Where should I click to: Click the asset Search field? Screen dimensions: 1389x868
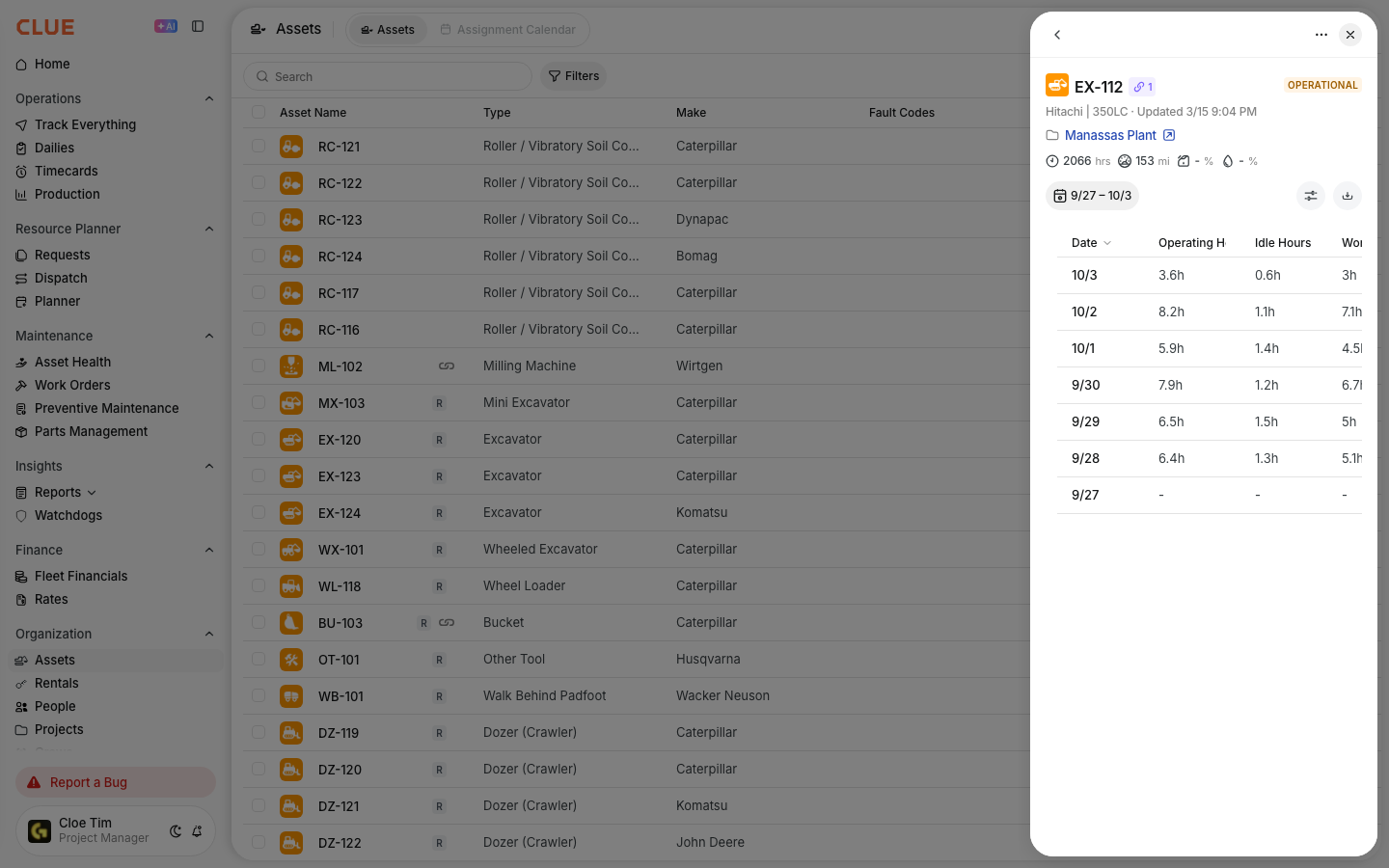click(x=388, y=76)
